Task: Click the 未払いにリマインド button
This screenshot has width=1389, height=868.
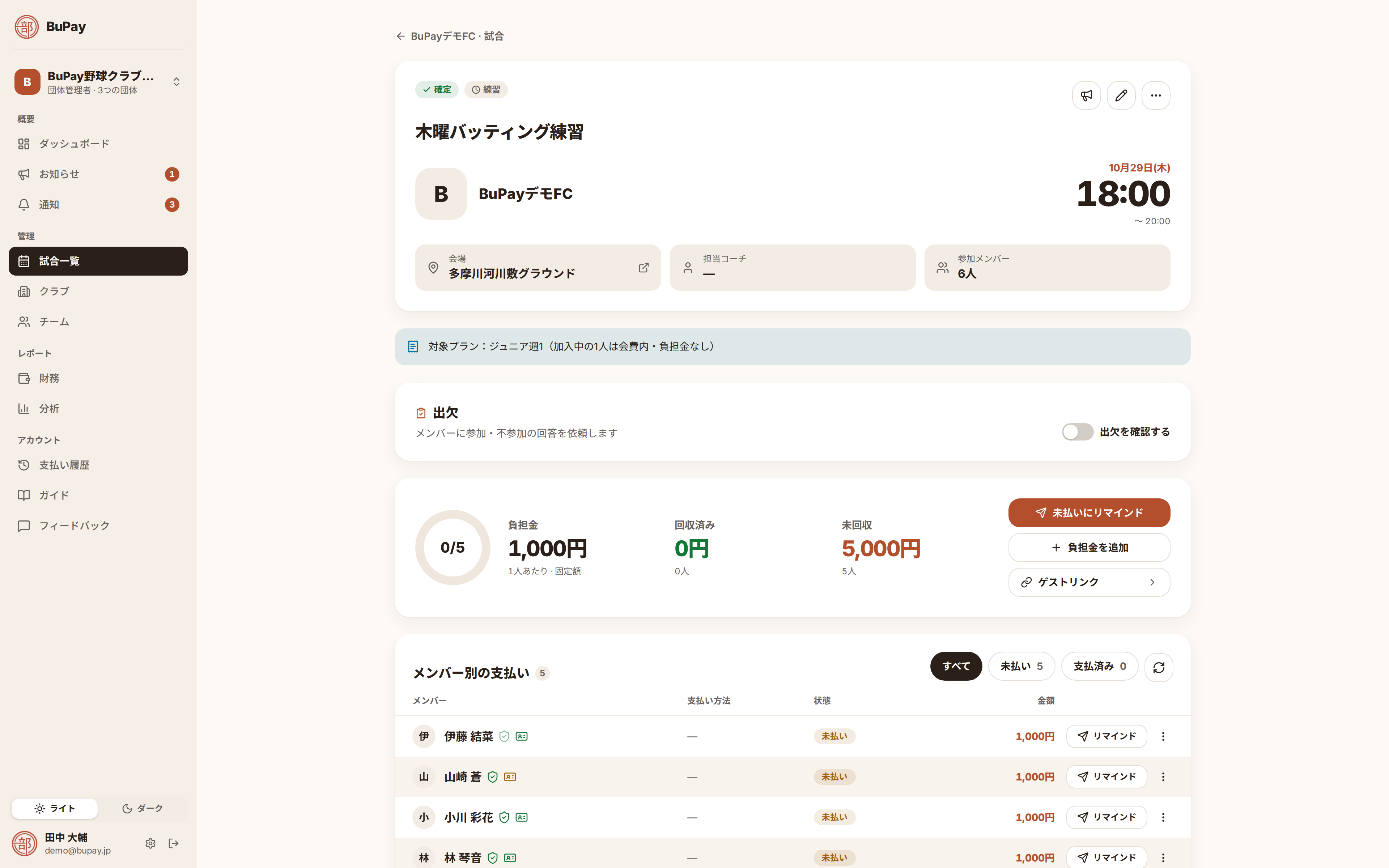Action: (1089, 512)
